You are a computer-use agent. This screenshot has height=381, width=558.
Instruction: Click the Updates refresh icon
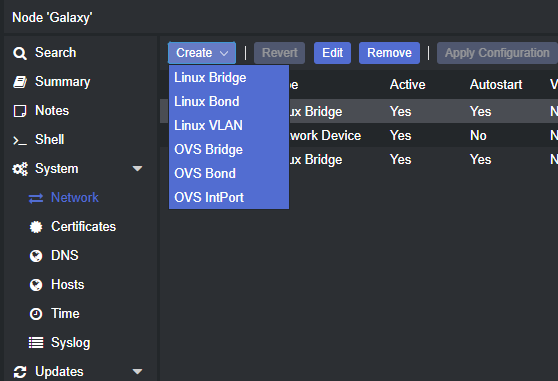point(20,372)
